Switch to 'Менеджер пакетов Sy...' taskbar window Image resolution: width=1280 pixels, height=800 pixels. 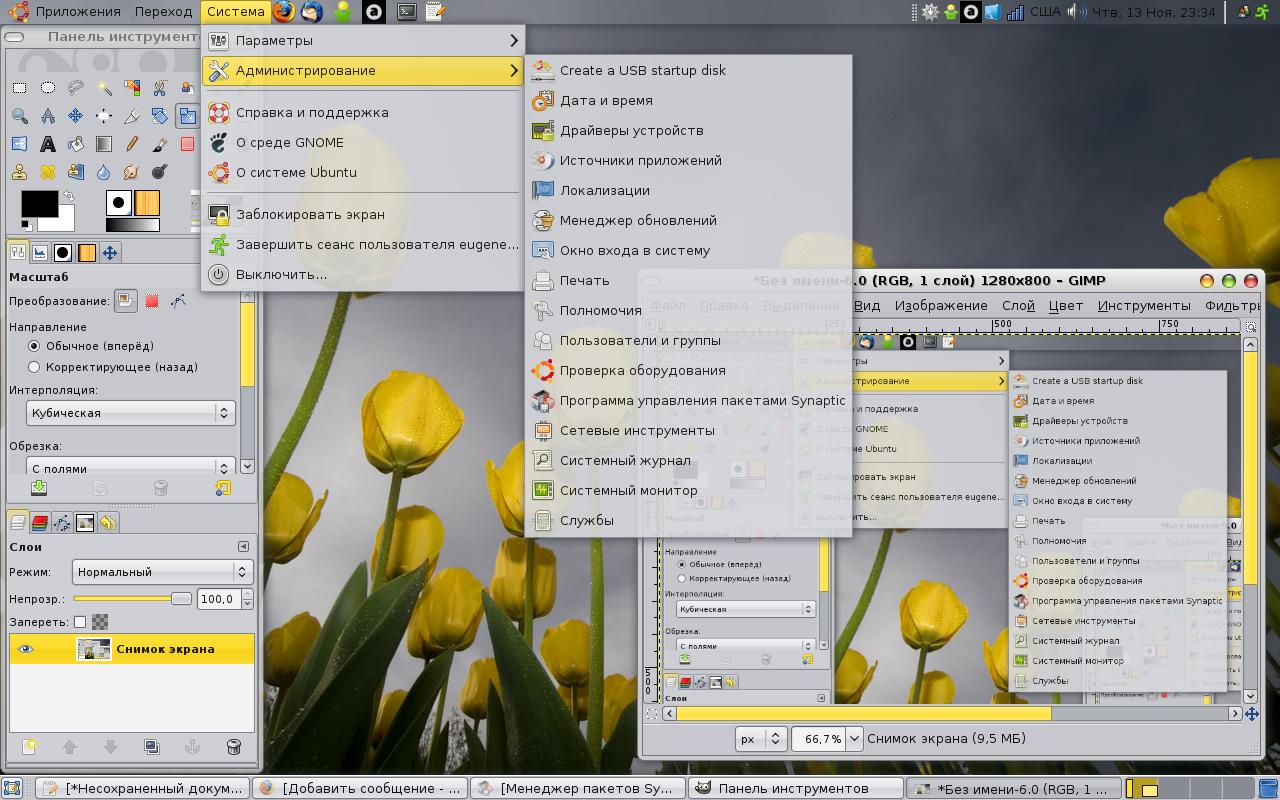pyautogui.click(x=577, y=788)
